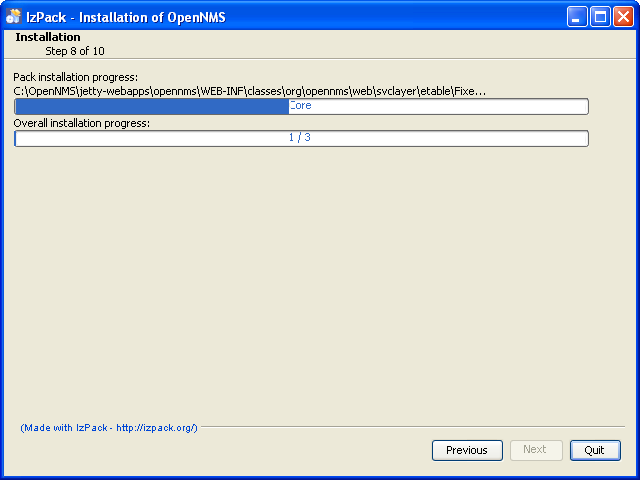
Task: Click the Core pack progress bar
Action: pyautogui.click(x=301, y=106)
